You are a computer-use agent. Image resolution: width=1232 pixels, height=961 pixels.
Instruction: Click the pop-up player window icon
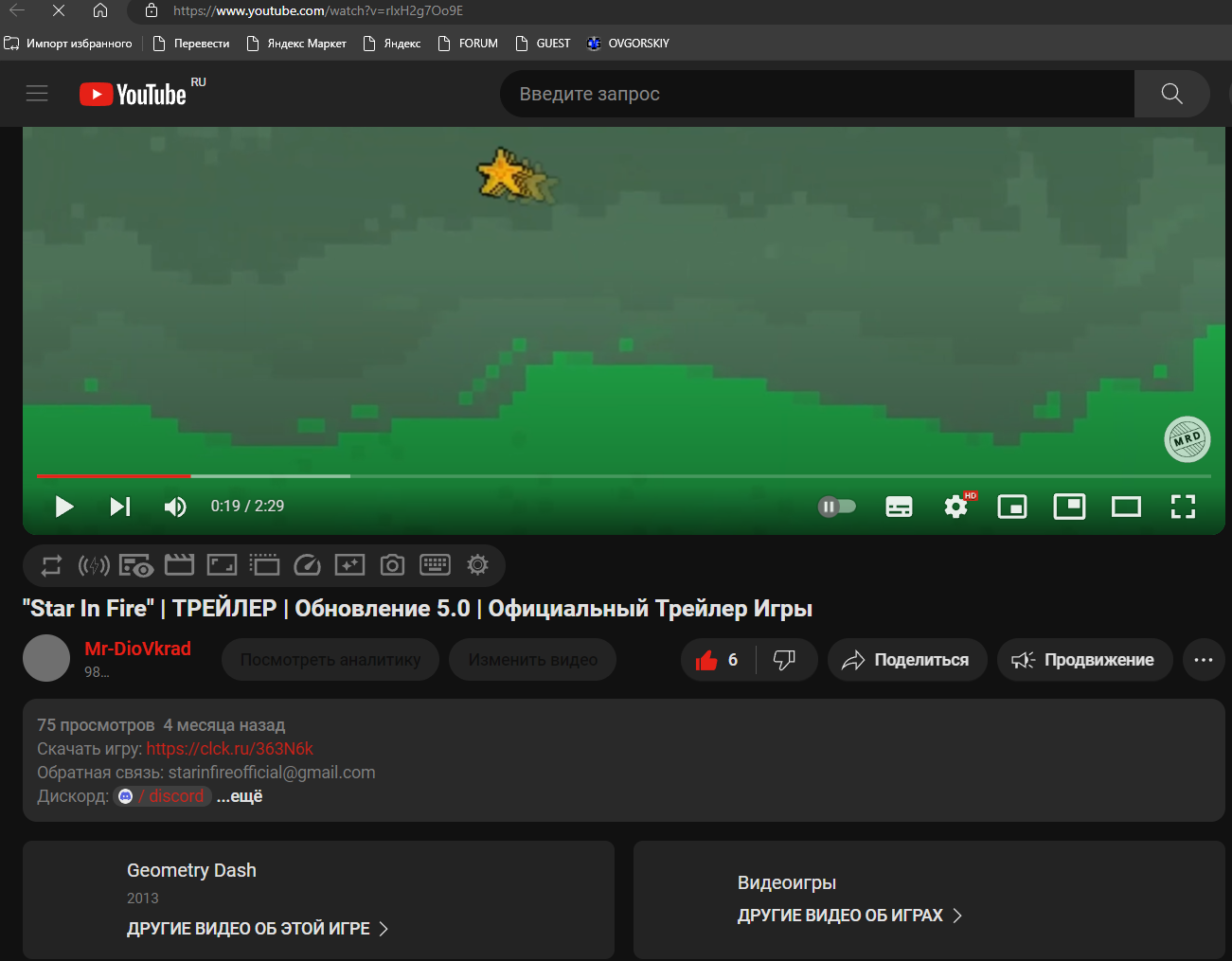pyautogui.click(x=264, y=565)
